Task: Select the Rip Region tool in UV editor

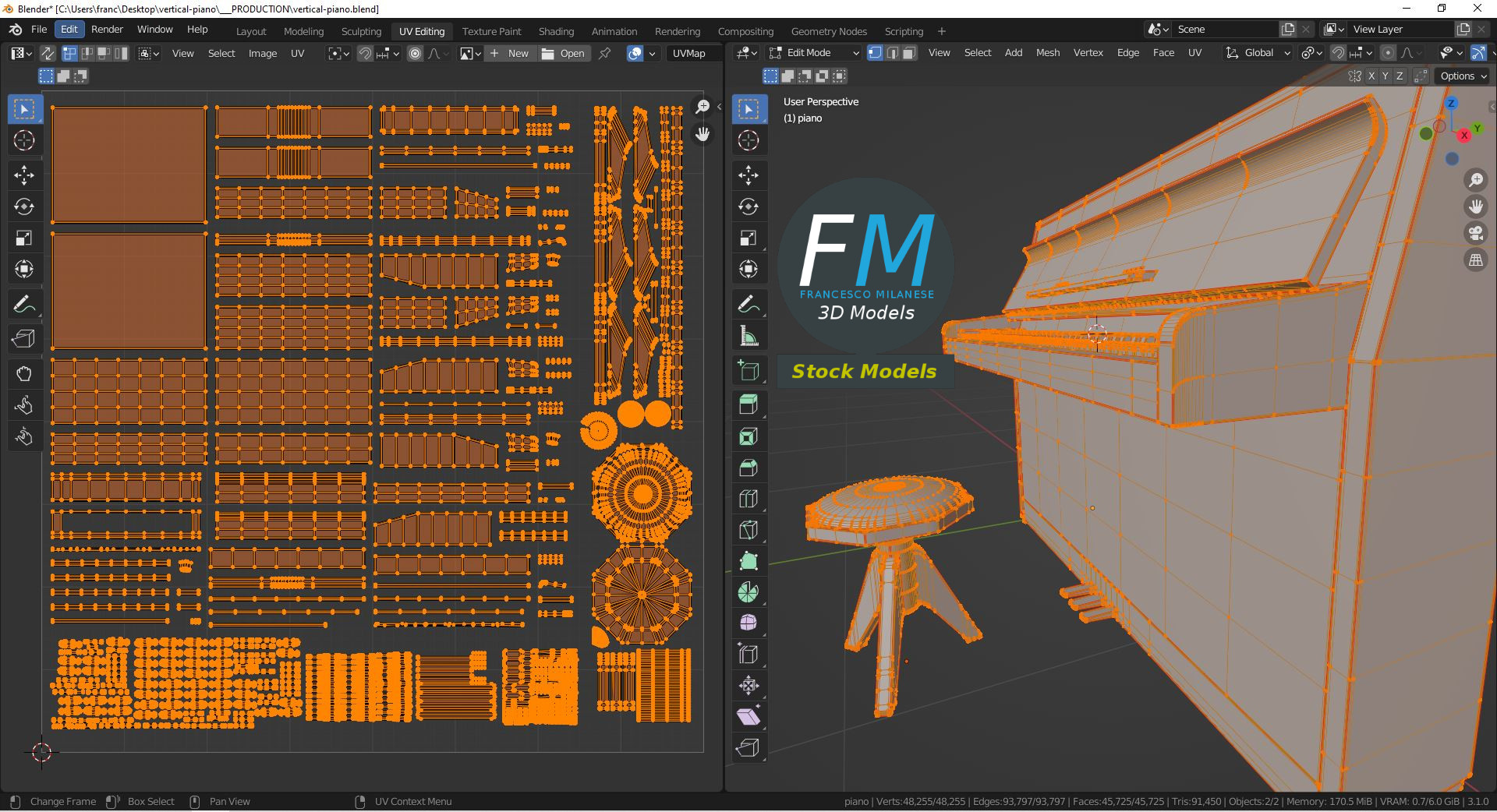Action: pos(24,339)
